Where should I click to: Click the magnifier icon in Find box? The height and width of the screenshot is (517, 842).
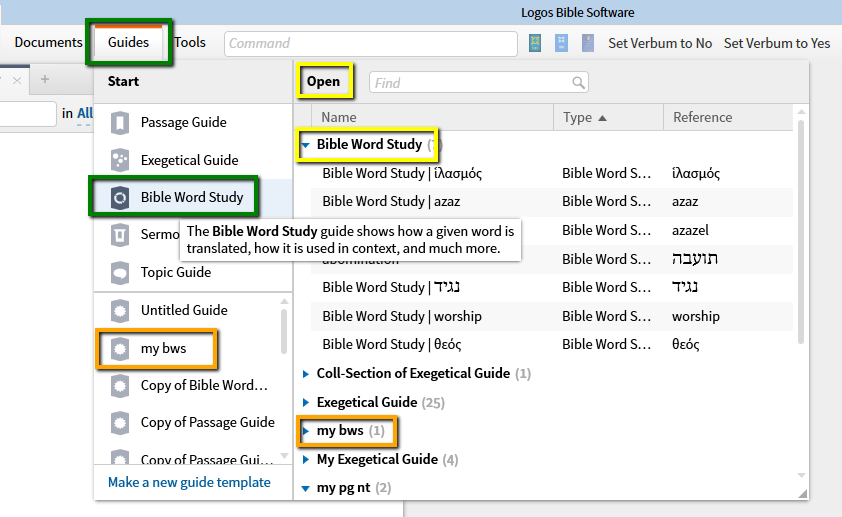[578, 83]
